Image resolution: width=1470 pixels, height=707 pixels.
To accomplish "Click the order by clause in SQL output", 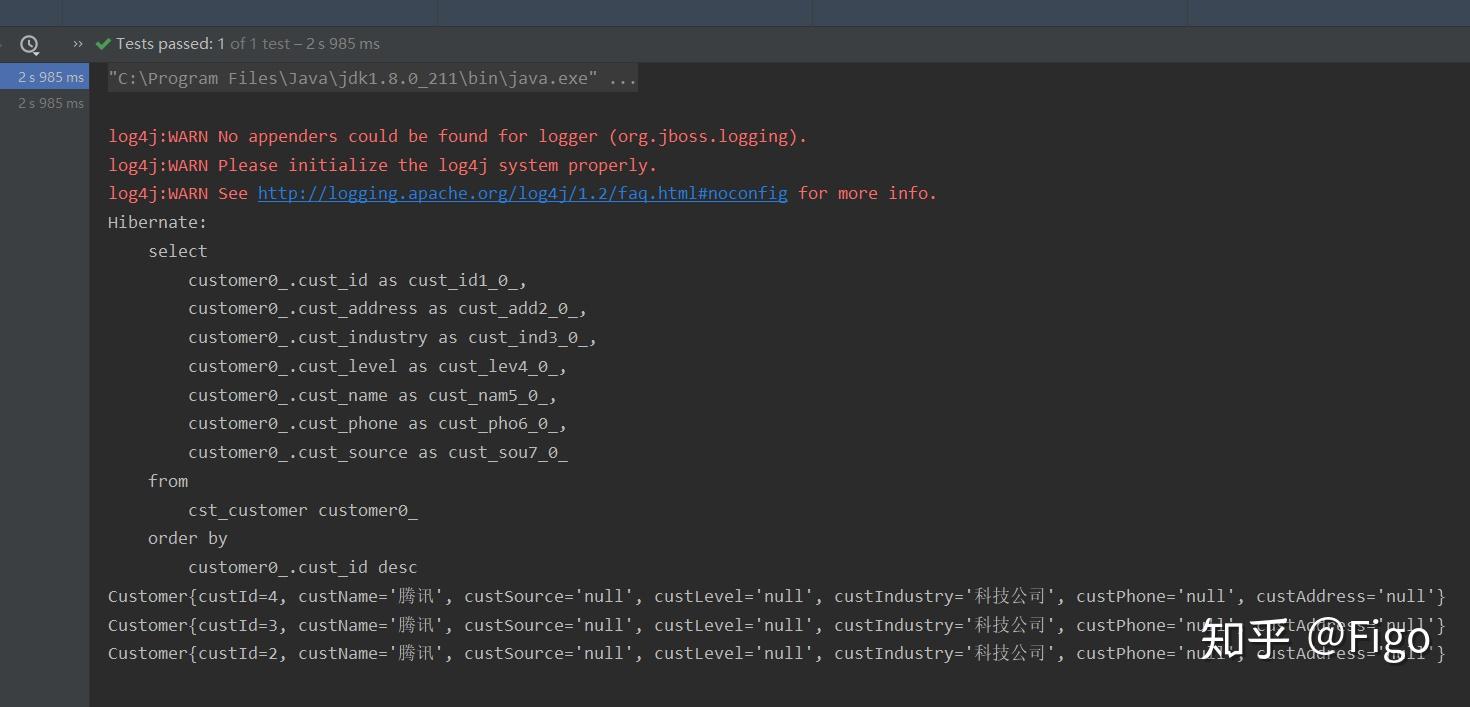I will coord(187,538).
